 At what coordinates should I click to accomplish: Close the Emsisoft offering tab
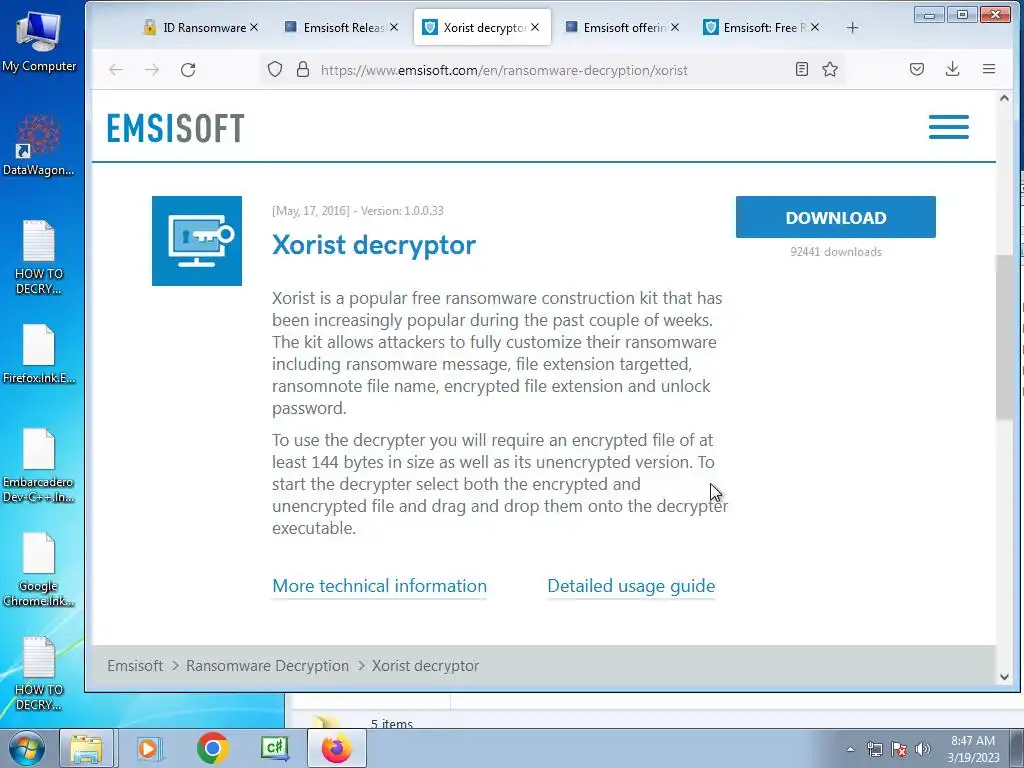[675, 27]
